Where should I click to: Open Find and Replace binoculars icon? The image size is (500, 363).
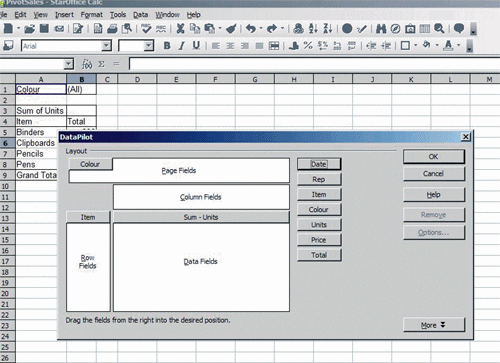tap(381, 29)
